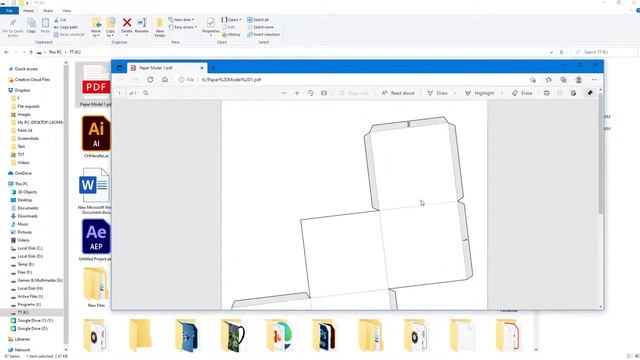Click Cut in the Clipboard group
The width and height of the screenshot is (640, 360).
point(60,20)
